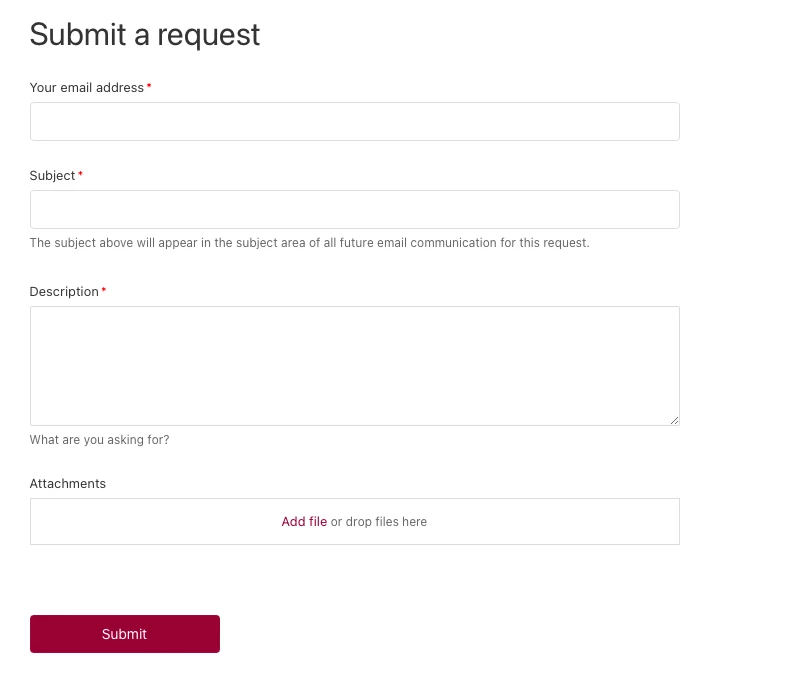Viewport: 807px width, 699px height.
Task: Click the Description box resize handle
Action: (674, 420)
